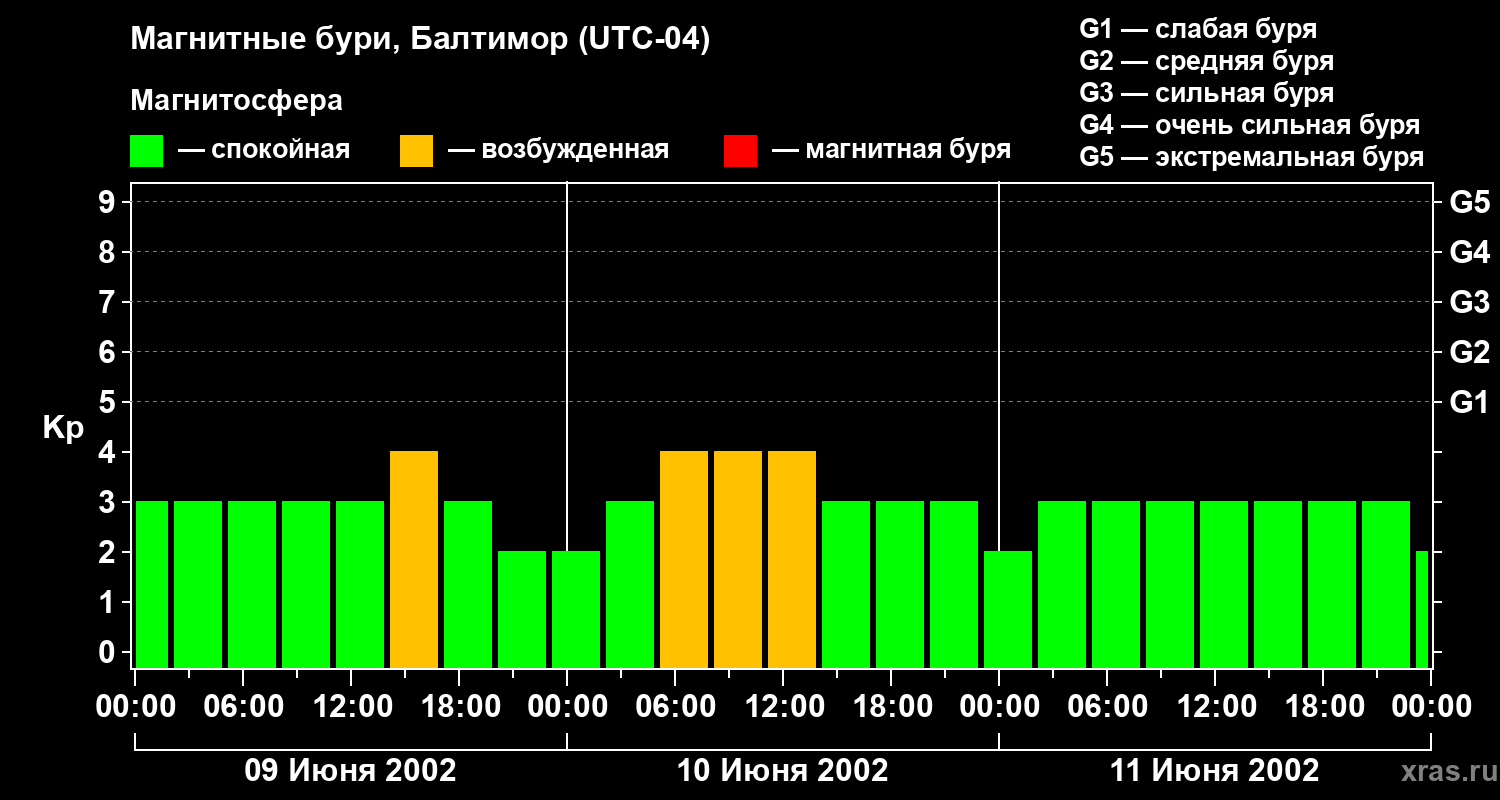Click the '11 Июня 2002' date label

pos(1214,771)
